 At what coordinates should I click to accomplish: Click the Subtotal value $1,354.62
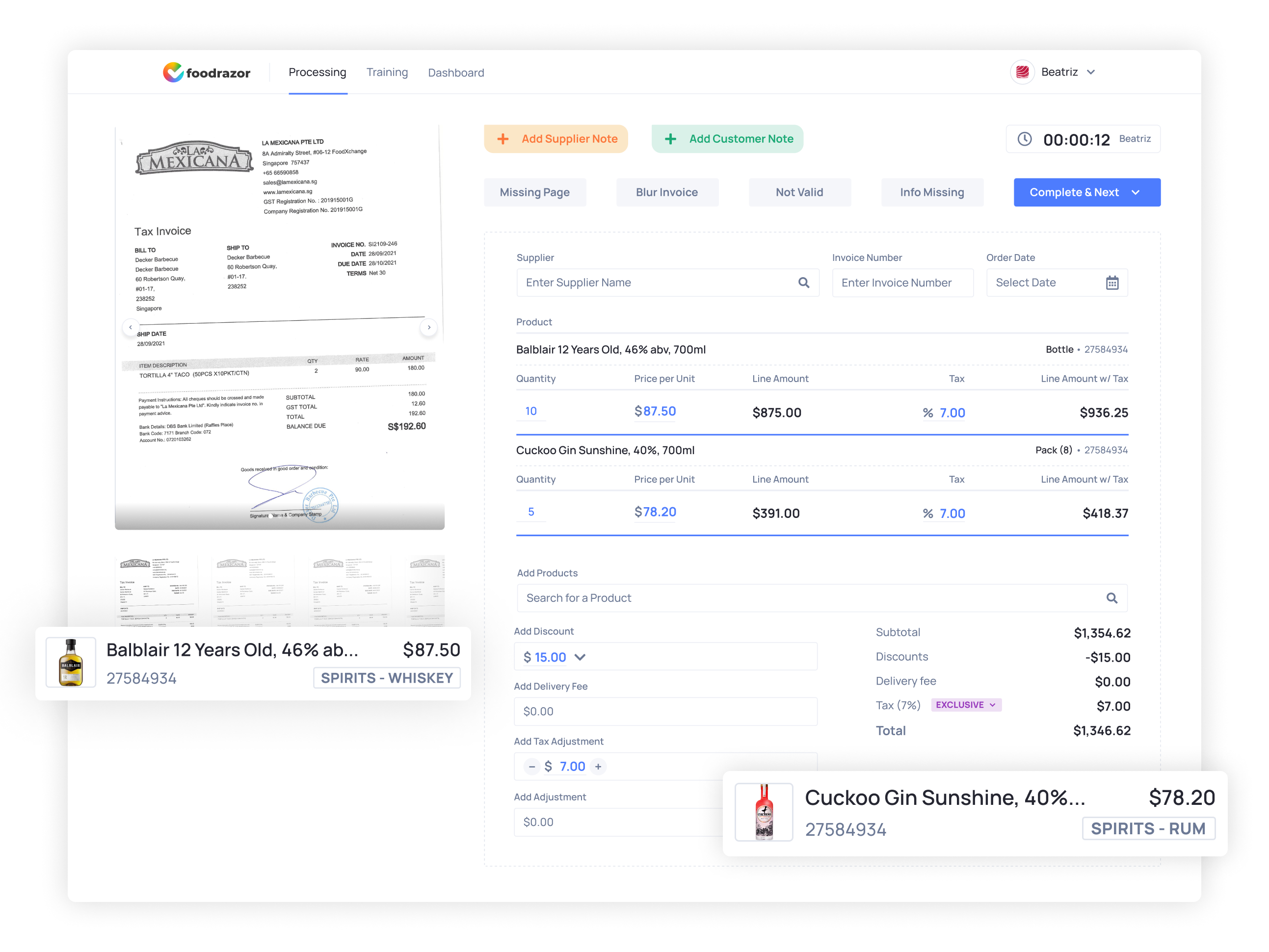(1102, 633)
